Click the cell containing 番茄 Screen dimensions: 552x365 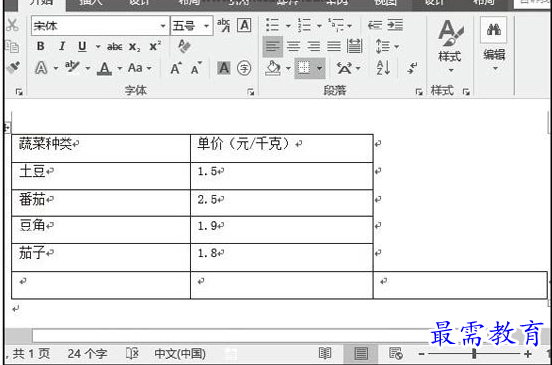[x=101, y=203]
